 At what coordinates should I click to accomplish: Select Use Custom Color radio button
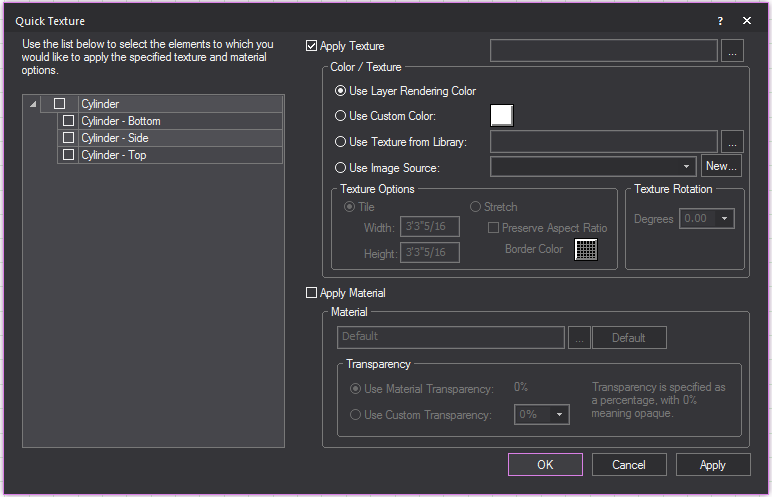coord(341,116)
